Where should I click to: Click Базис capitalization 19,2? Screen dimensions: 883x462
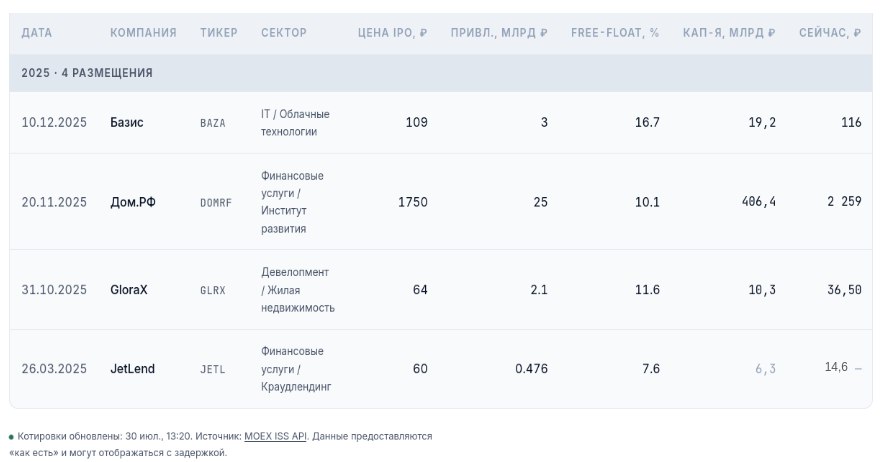(762, 122)
